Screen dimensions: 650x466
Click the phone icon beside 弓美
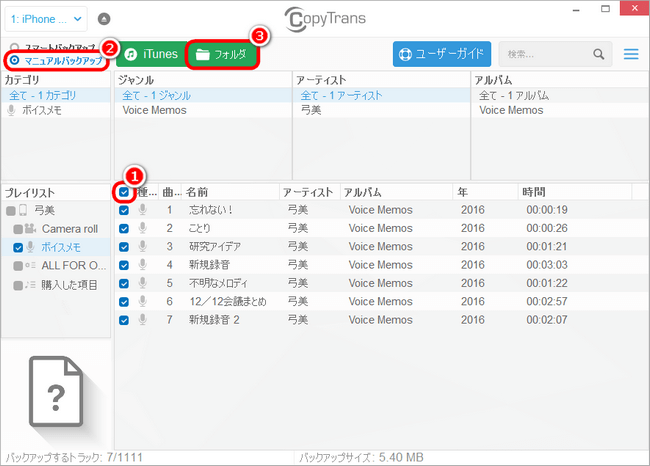(x=24, y=211)
